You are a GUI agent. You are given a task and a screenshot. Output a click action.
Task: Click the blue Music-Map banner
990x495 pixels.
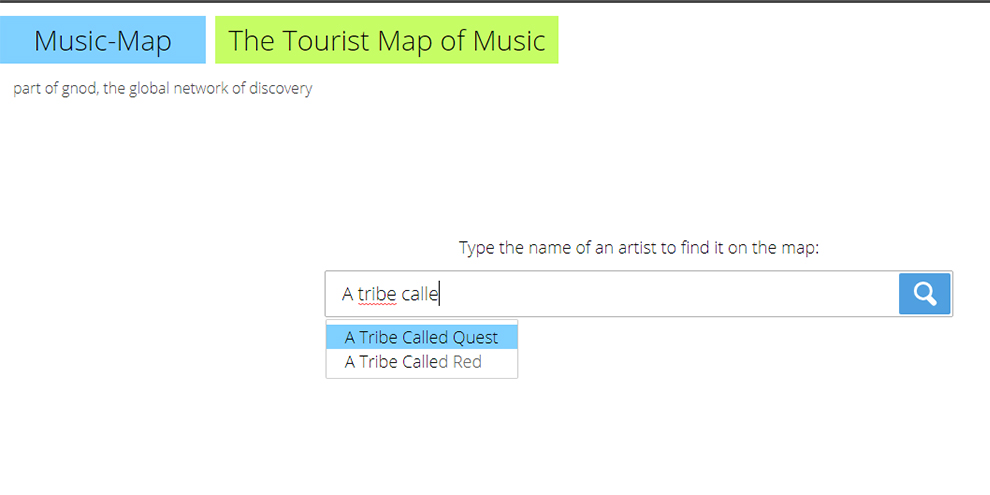[x=103, y=40]
